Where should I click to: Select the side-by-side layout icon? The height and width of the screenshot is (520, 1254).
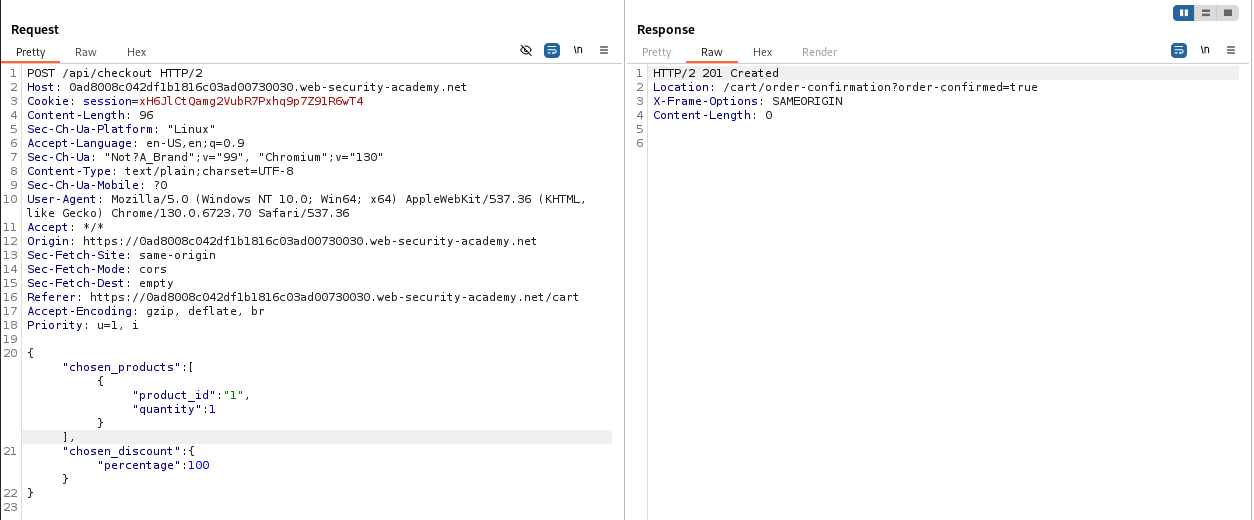coord(1185,13)
